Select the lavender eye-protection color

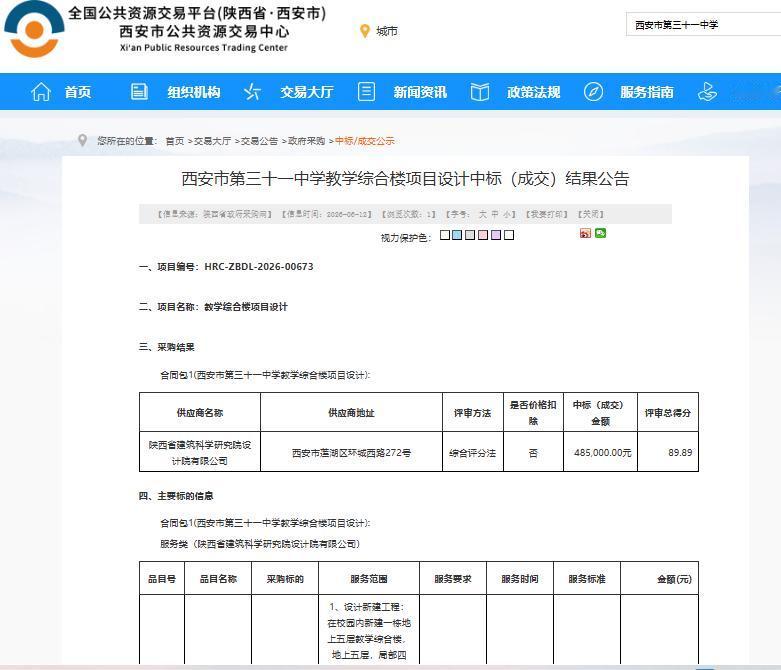click(x=496, y=235)
